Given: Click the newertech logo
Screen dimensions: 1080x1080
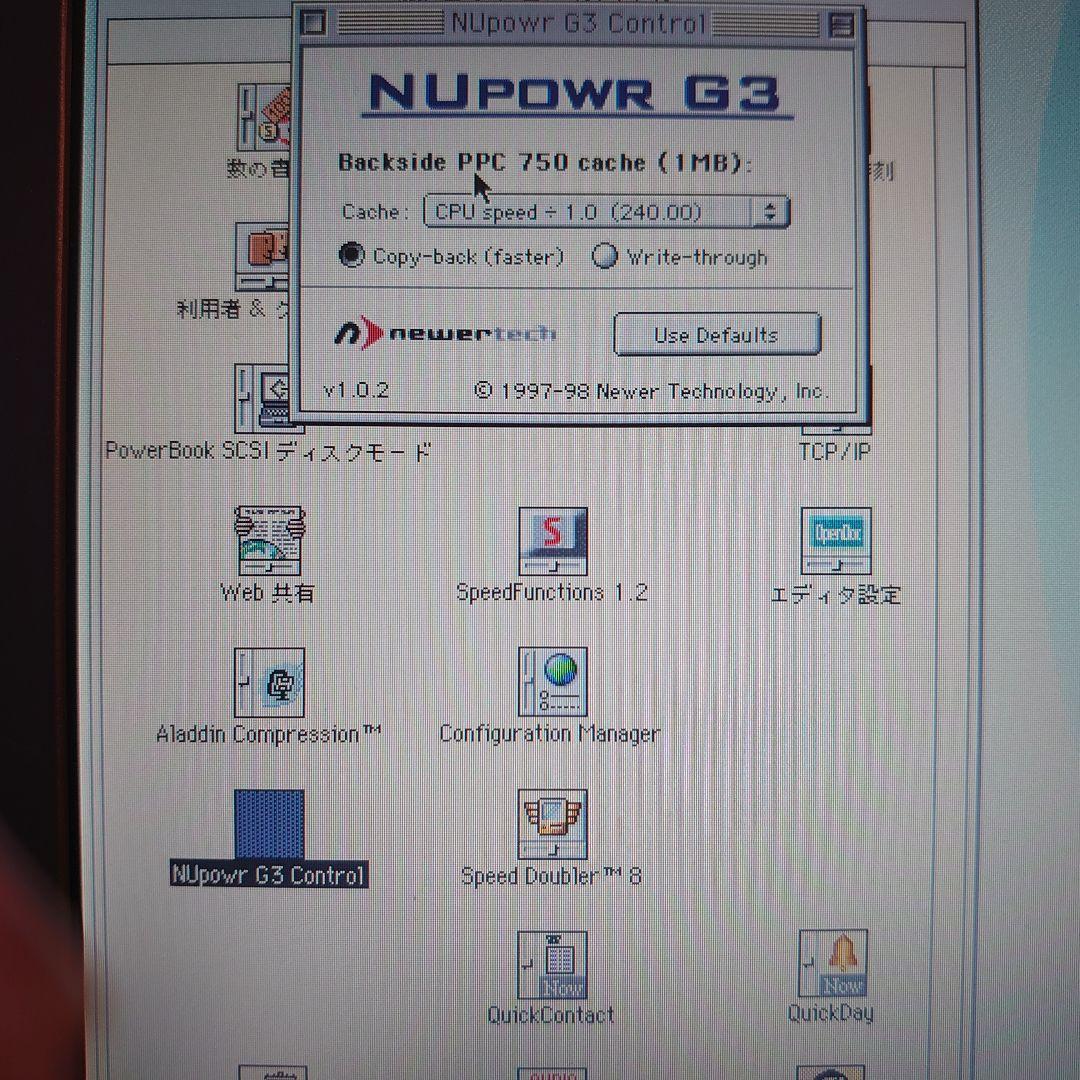Looking at the screenshot, I should [445, 334].
